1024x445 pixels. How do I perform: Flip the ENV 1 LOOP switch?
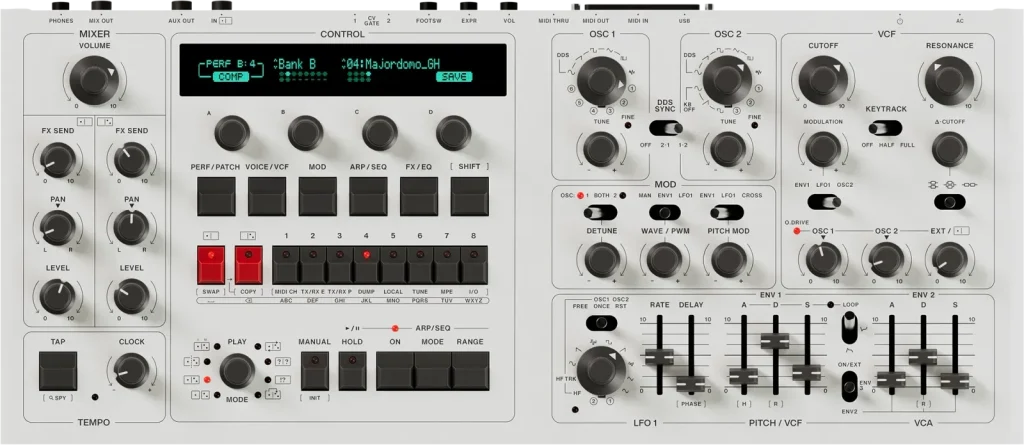[x=850, y=327]
